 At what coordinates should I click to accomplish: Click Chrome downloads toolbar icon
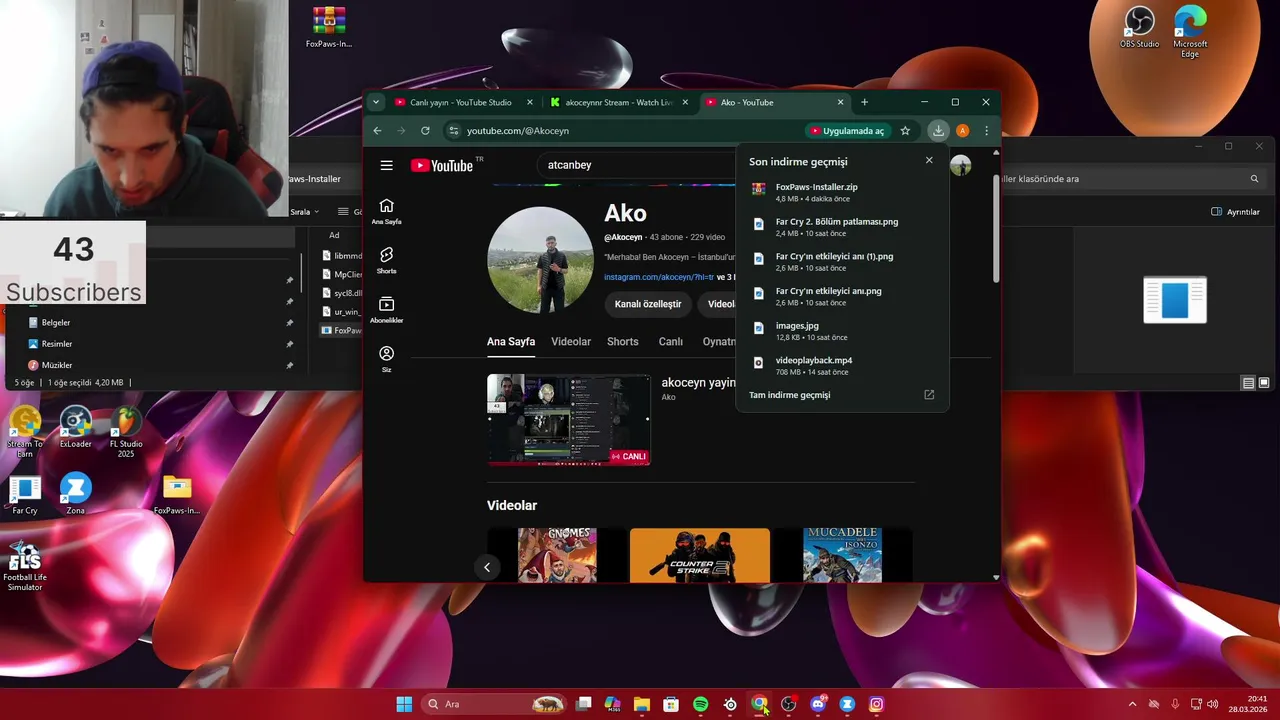coord(938,131)
